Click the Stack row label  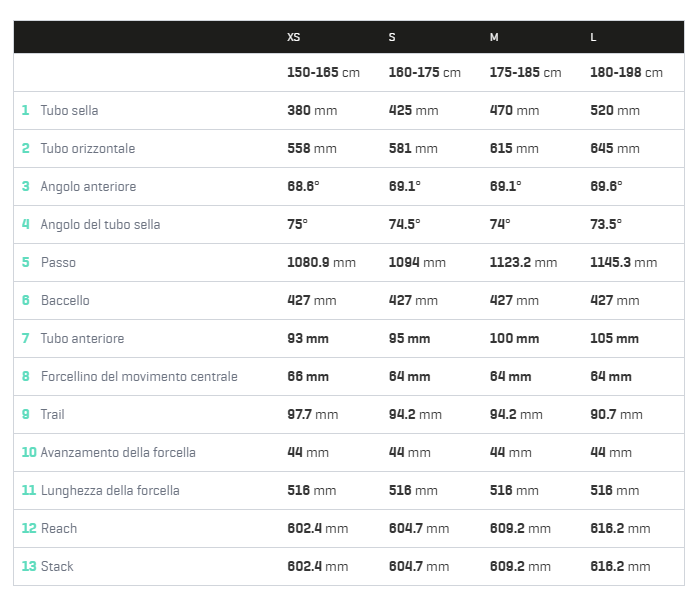click(57, 567)
